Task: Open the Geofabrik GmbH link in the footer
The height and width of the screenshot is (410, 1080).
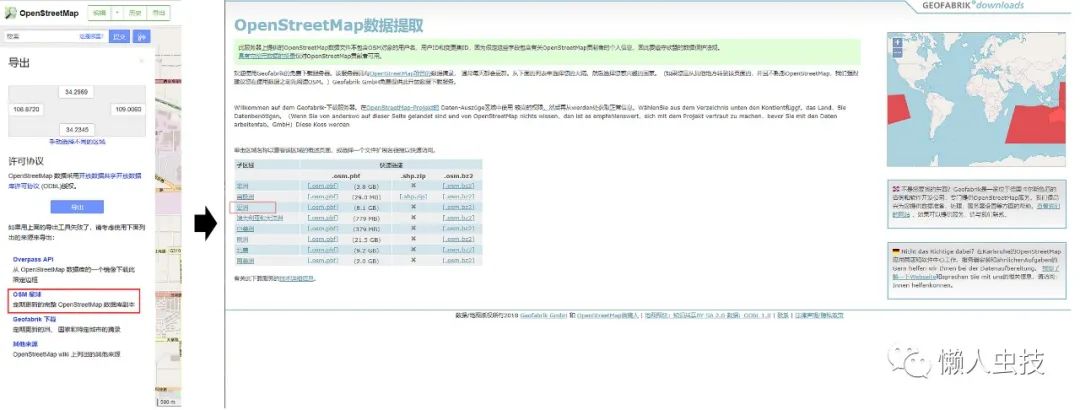Action: click(543, 315)
